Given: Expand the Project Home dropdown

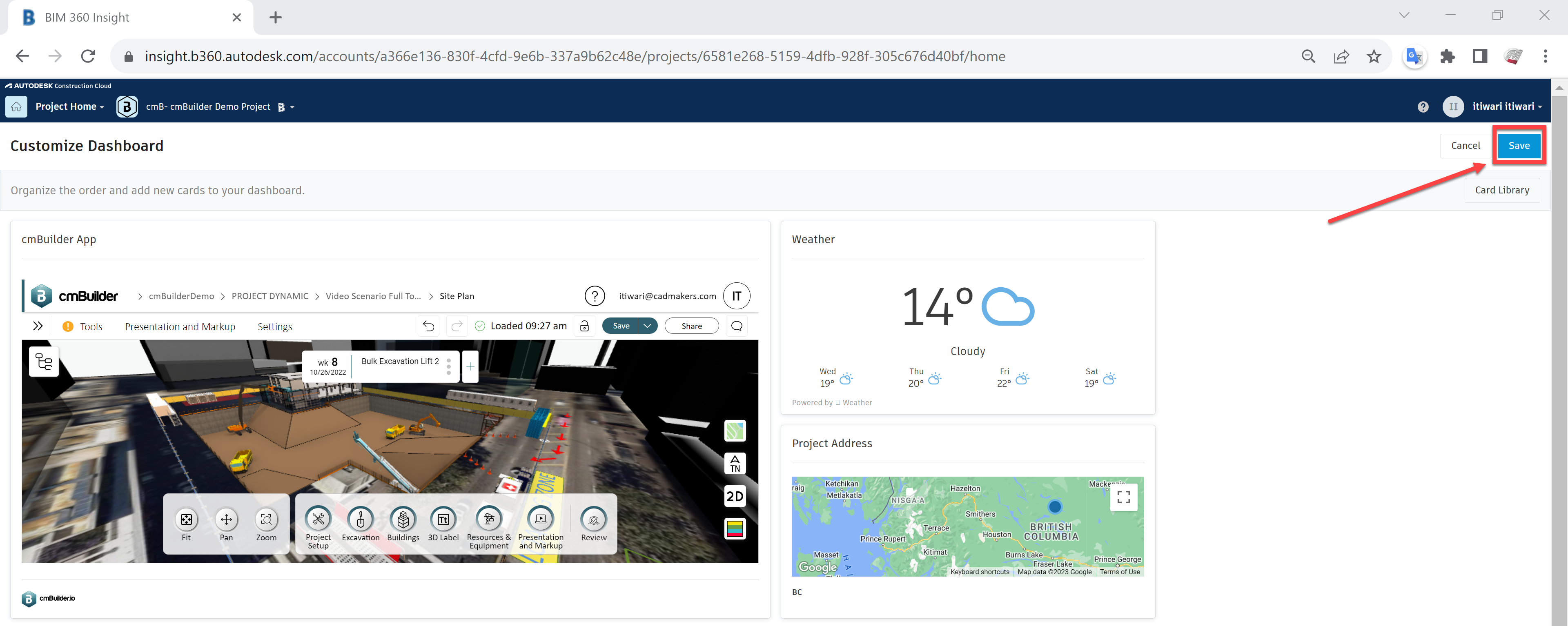Looking at the screenshot, I should click(70, 106).
